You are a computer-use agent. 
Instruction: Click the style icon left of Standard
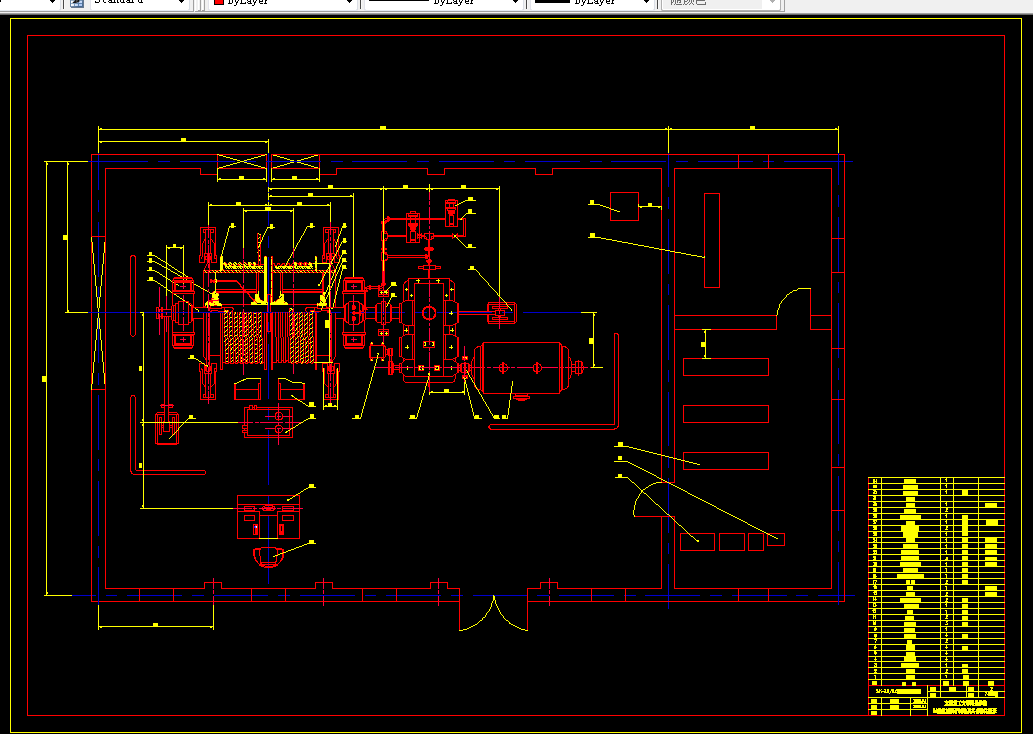[76, 3]
